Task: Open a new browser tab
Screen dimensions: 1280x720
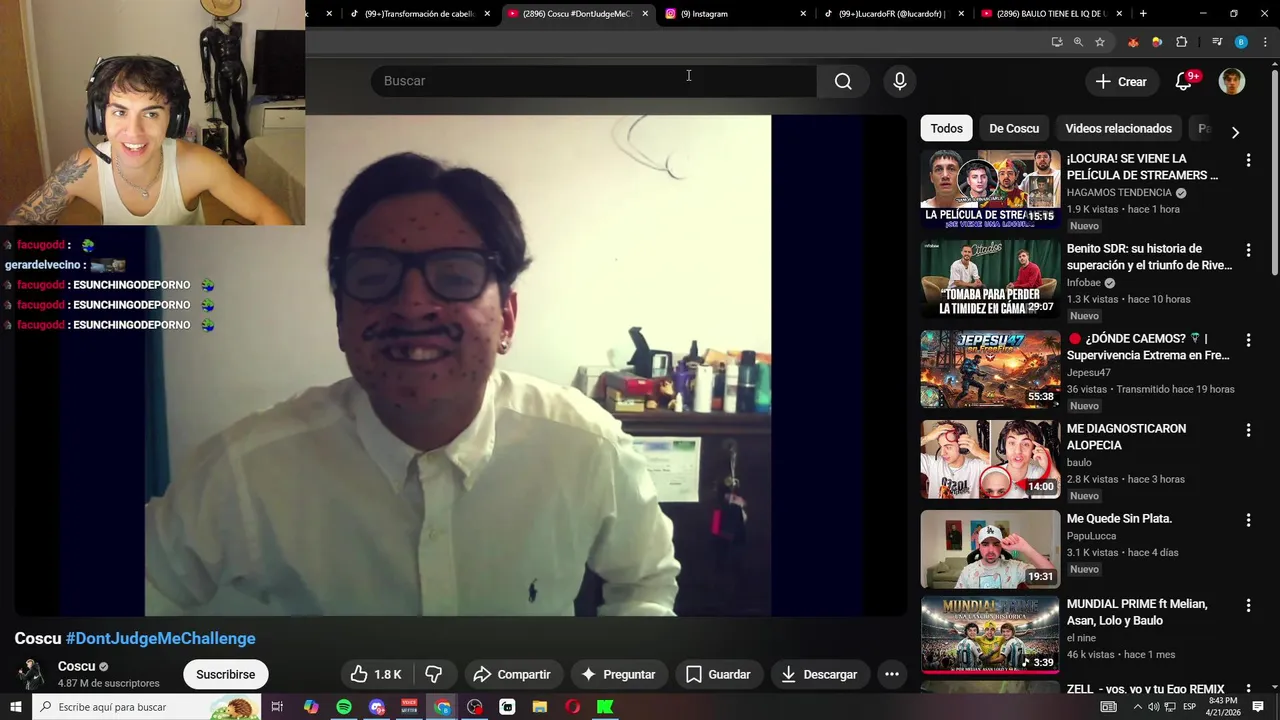Action: point(1143,14)
